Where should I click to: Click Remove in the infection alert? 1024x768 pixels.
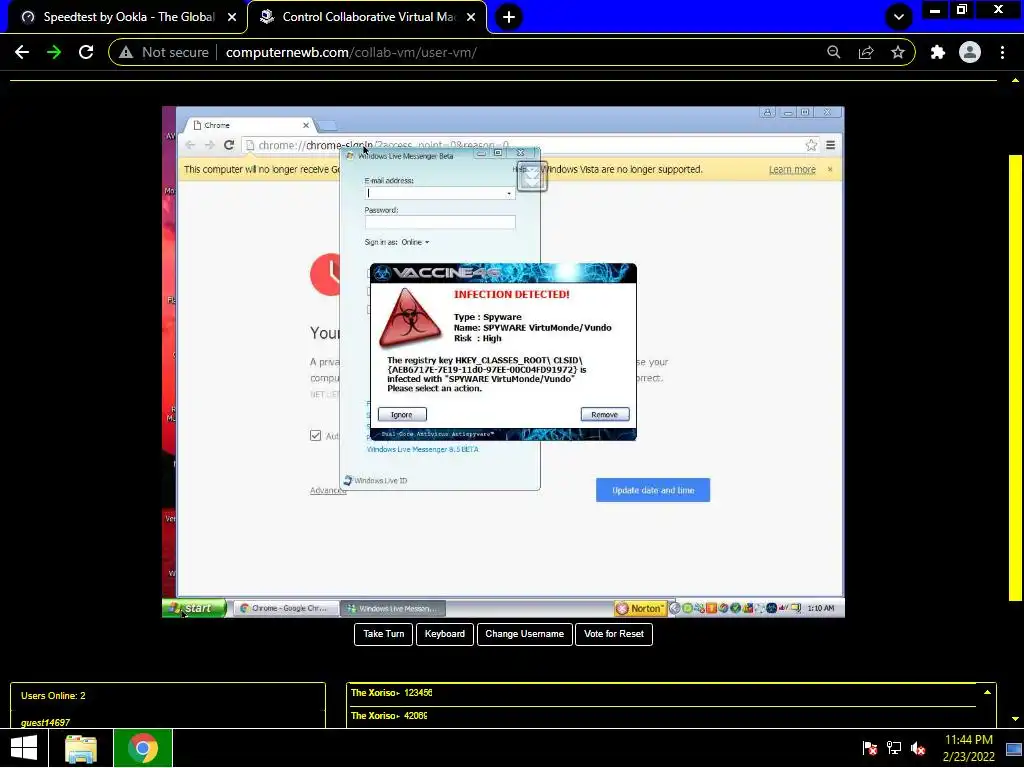[x=605, y=415]
